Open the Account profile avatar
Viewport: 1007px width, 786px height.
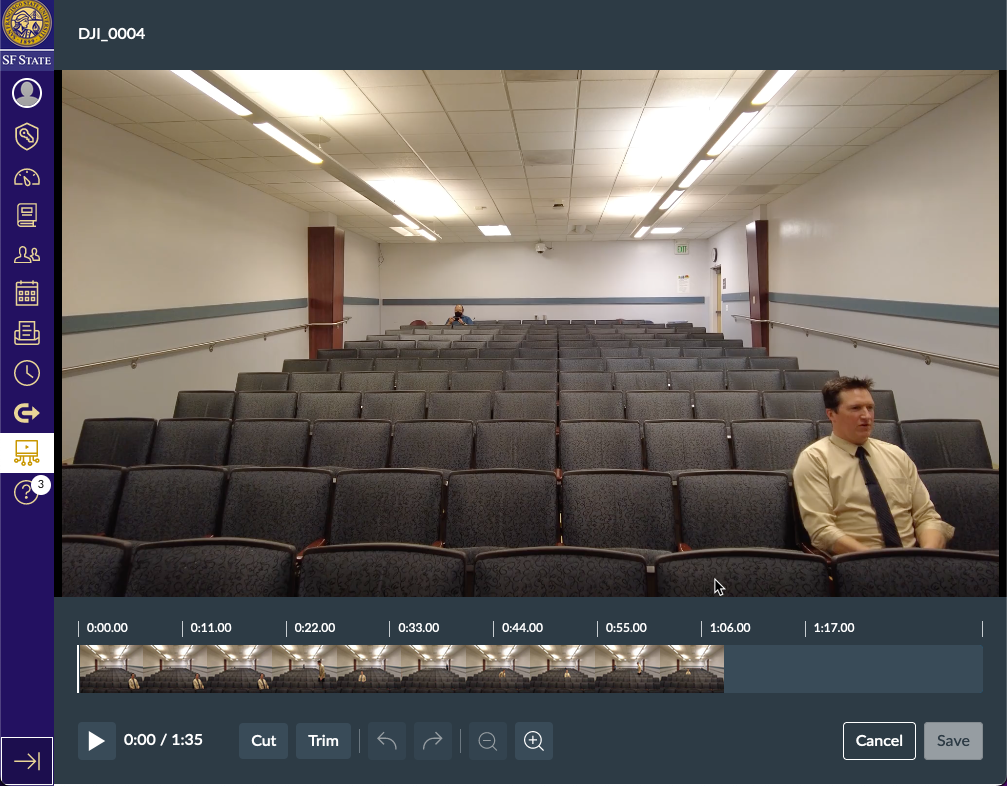coord(27,93)
